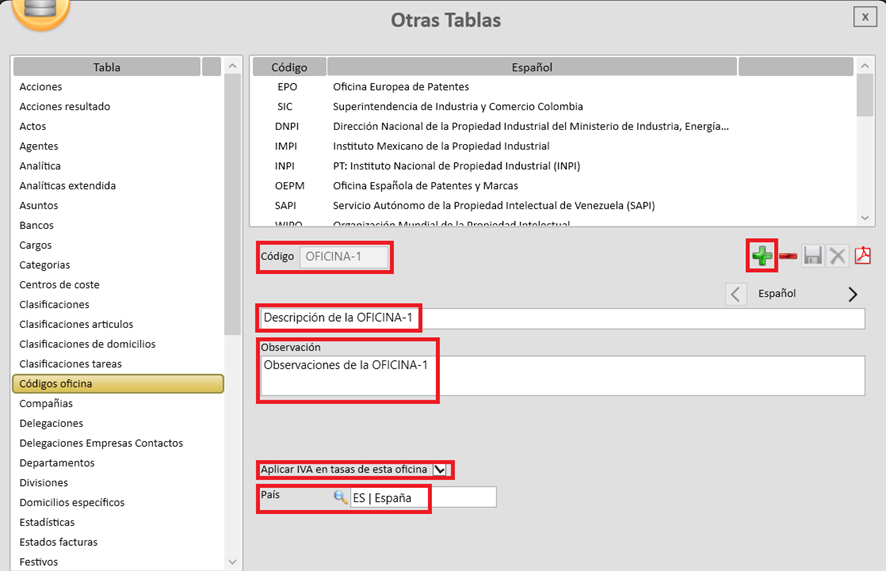Open the Bancos table entry
Screen dimensions: 886x571
(x=37, y=226)
